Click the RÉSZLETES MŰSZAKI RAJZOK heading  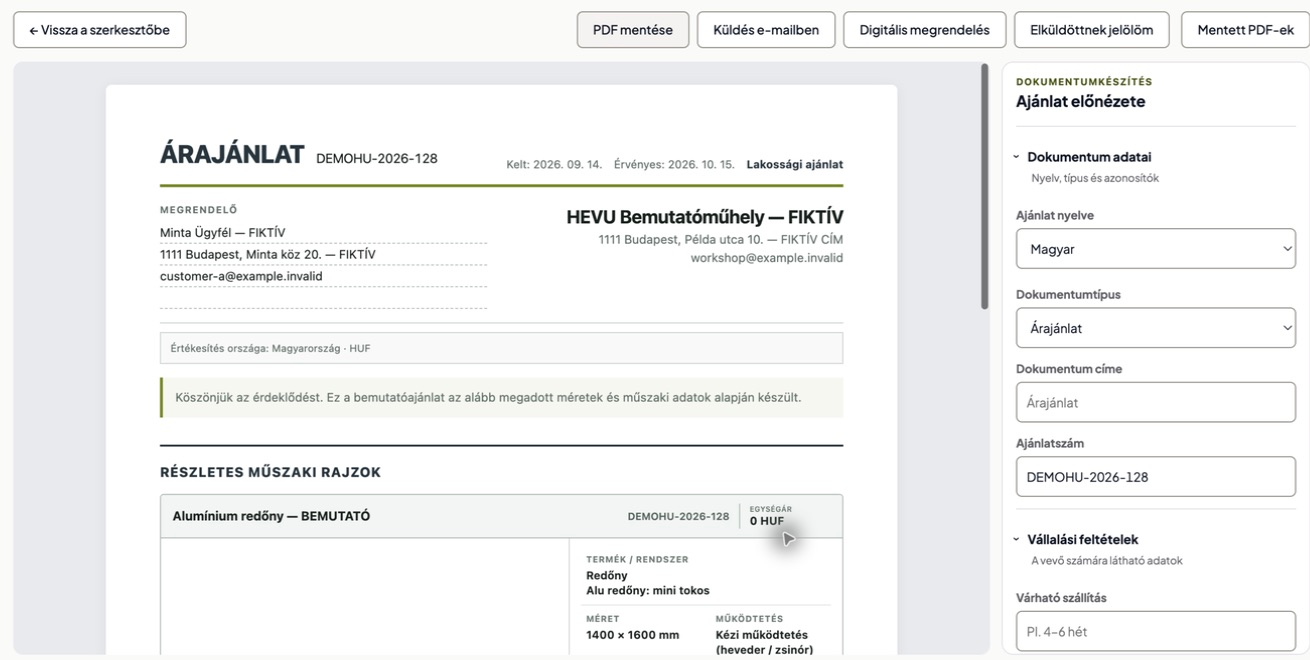(270, 472)
